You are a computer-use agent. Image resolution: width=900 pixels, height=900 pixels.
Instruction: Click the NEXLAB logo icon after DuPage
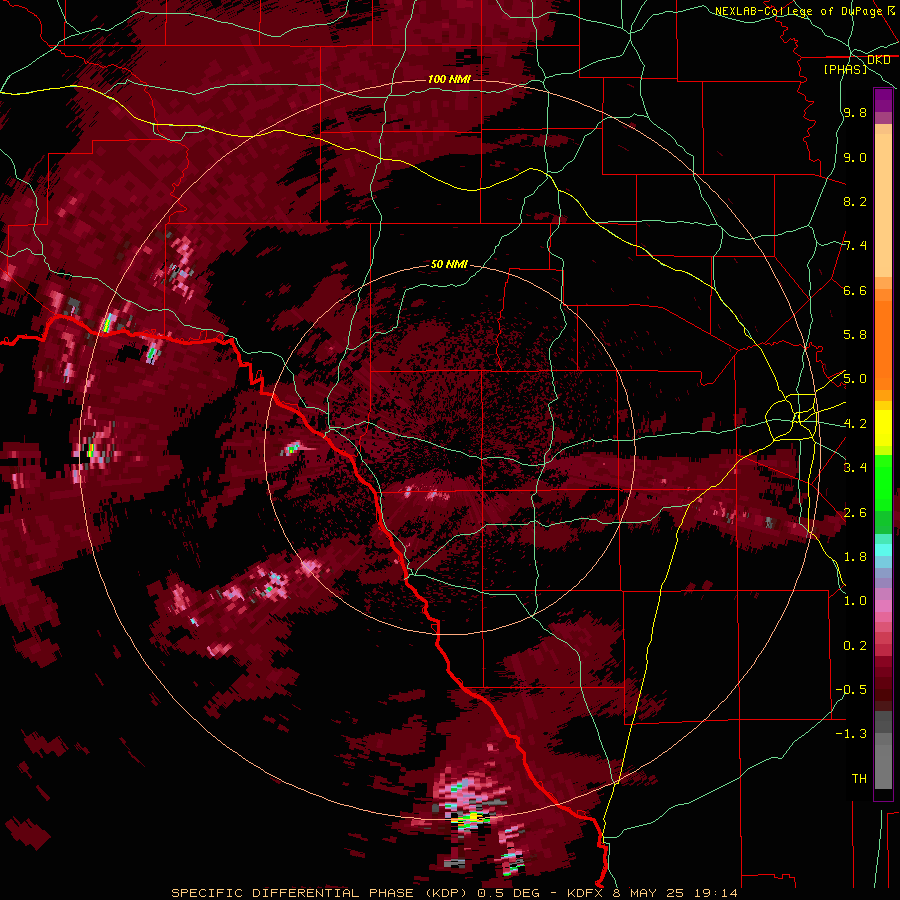891,10
